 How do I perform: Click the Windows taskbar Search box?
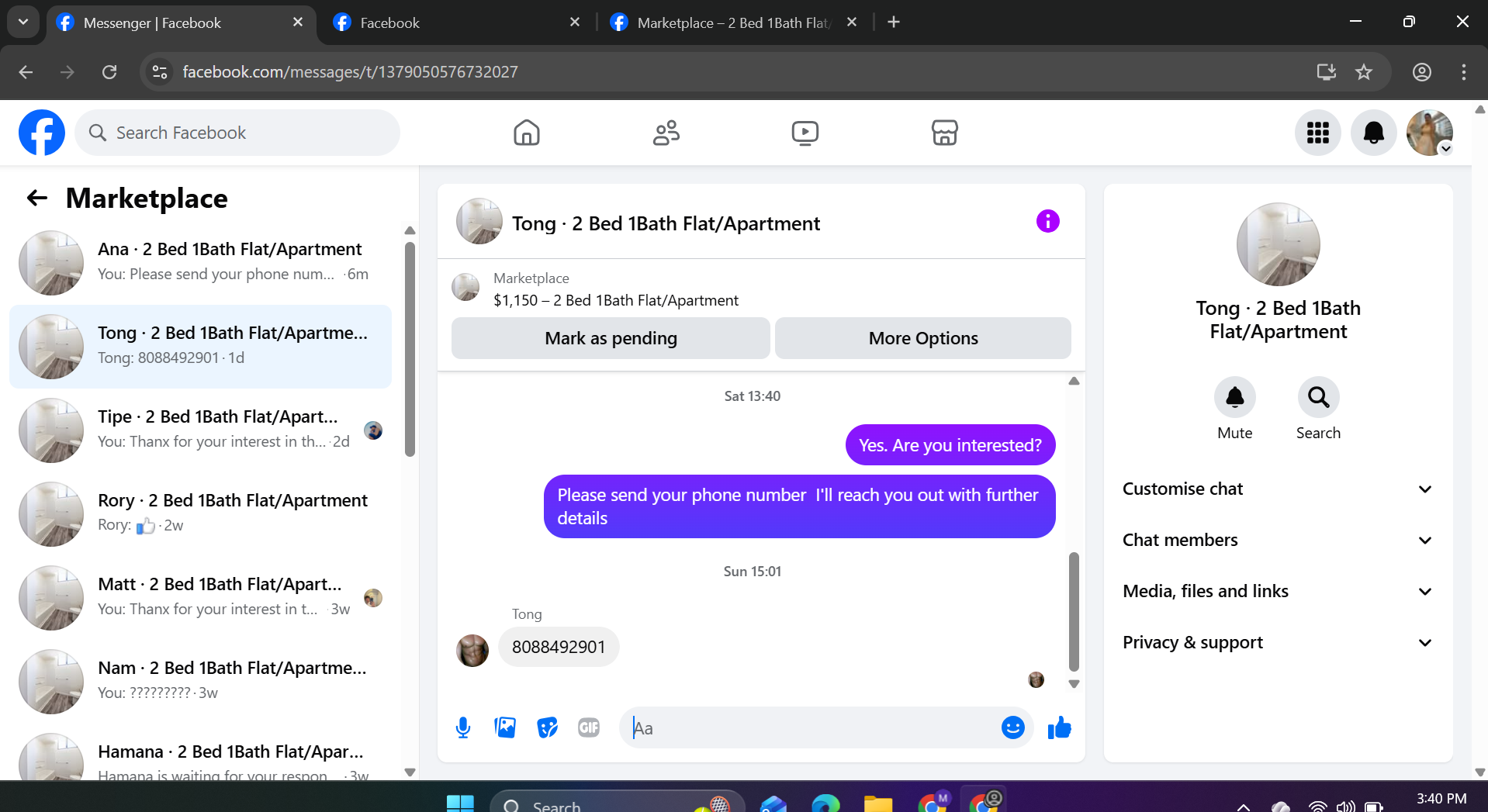[x=617, y=803]
